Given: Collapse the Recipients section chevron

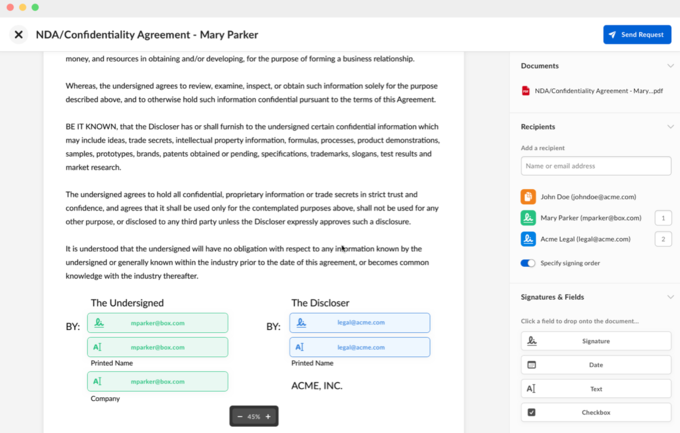Looking at the screenshot, I should click(670, 127).
